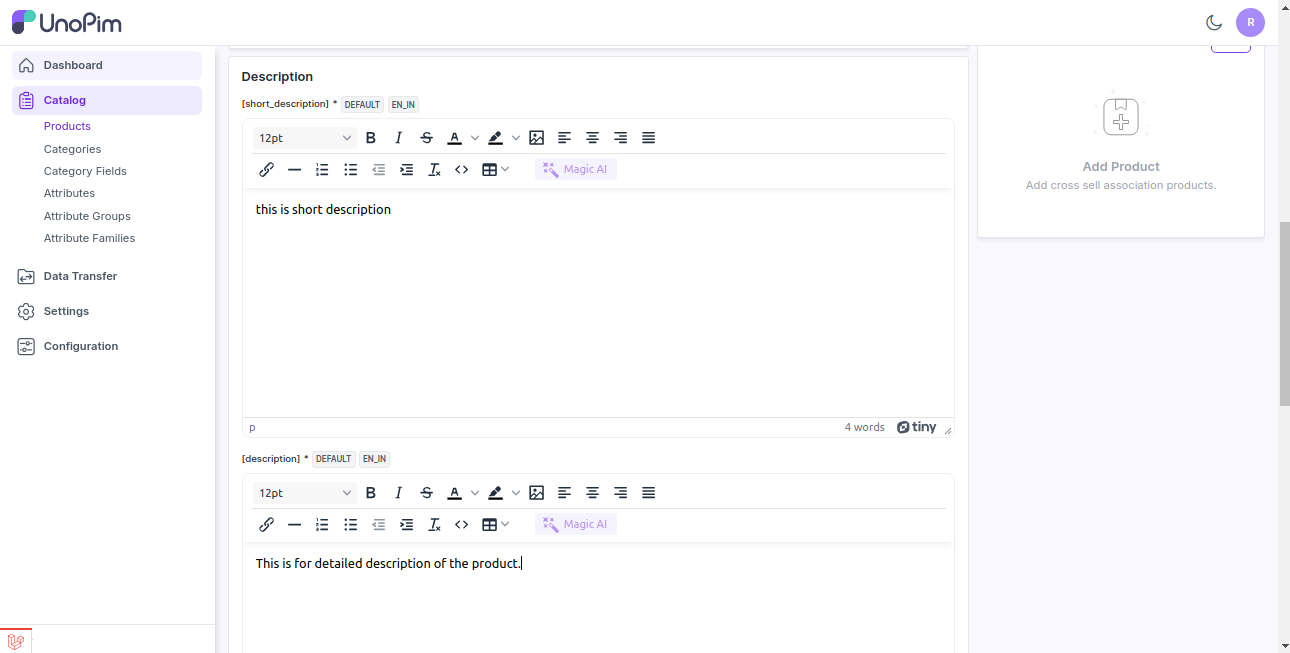Click Magic AI button in short description
The height and width of the screenshot is (653, 1290).
click(x=576, y=170)
